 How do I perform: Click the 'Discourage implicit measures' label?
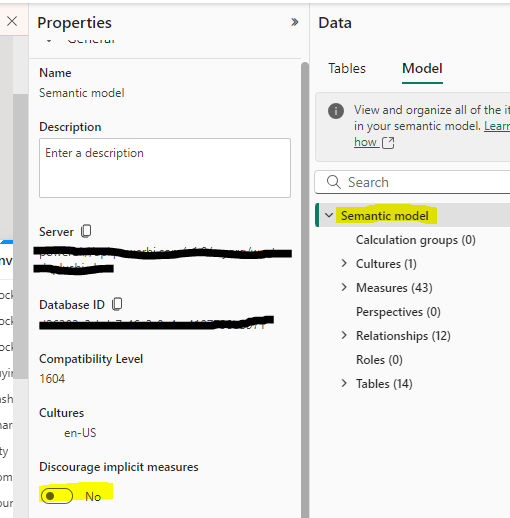click(119, 467)
